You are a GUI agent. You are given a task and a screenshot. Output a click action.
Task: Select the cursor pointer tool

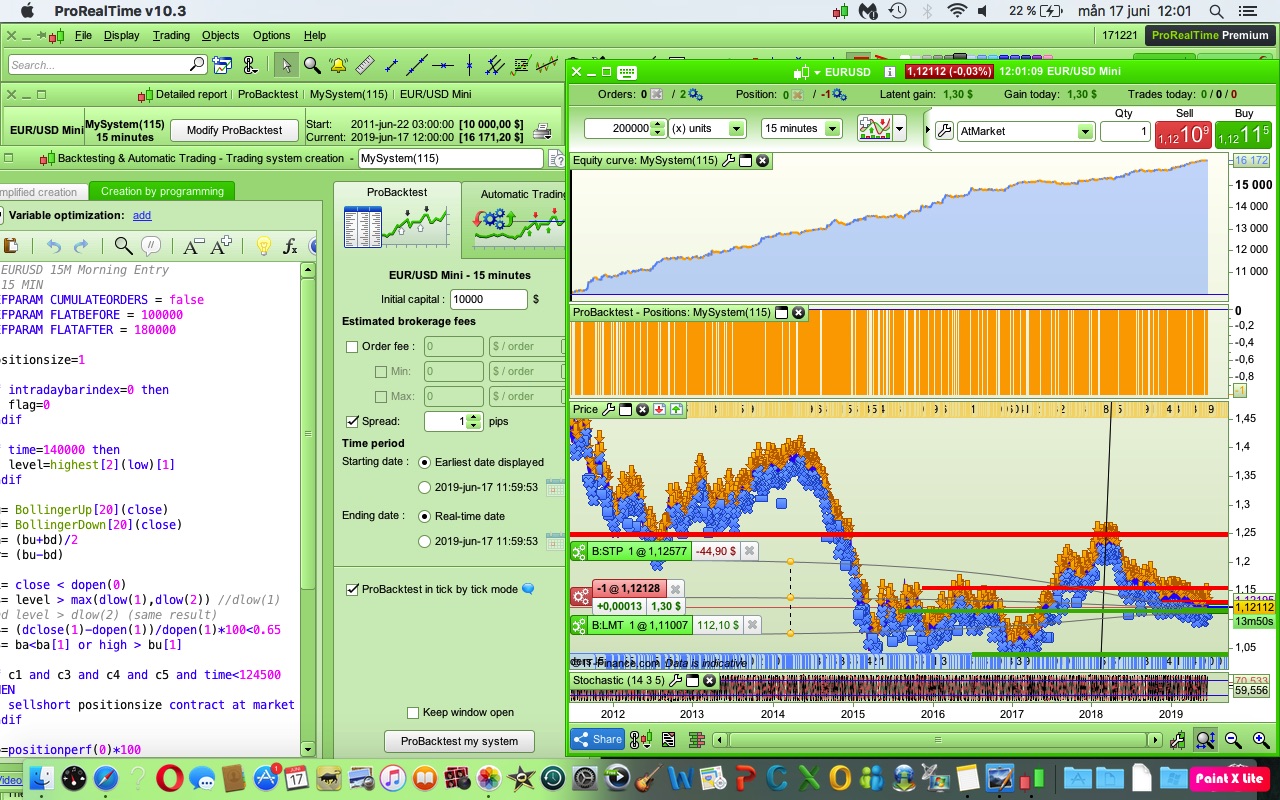click(286, 65)
